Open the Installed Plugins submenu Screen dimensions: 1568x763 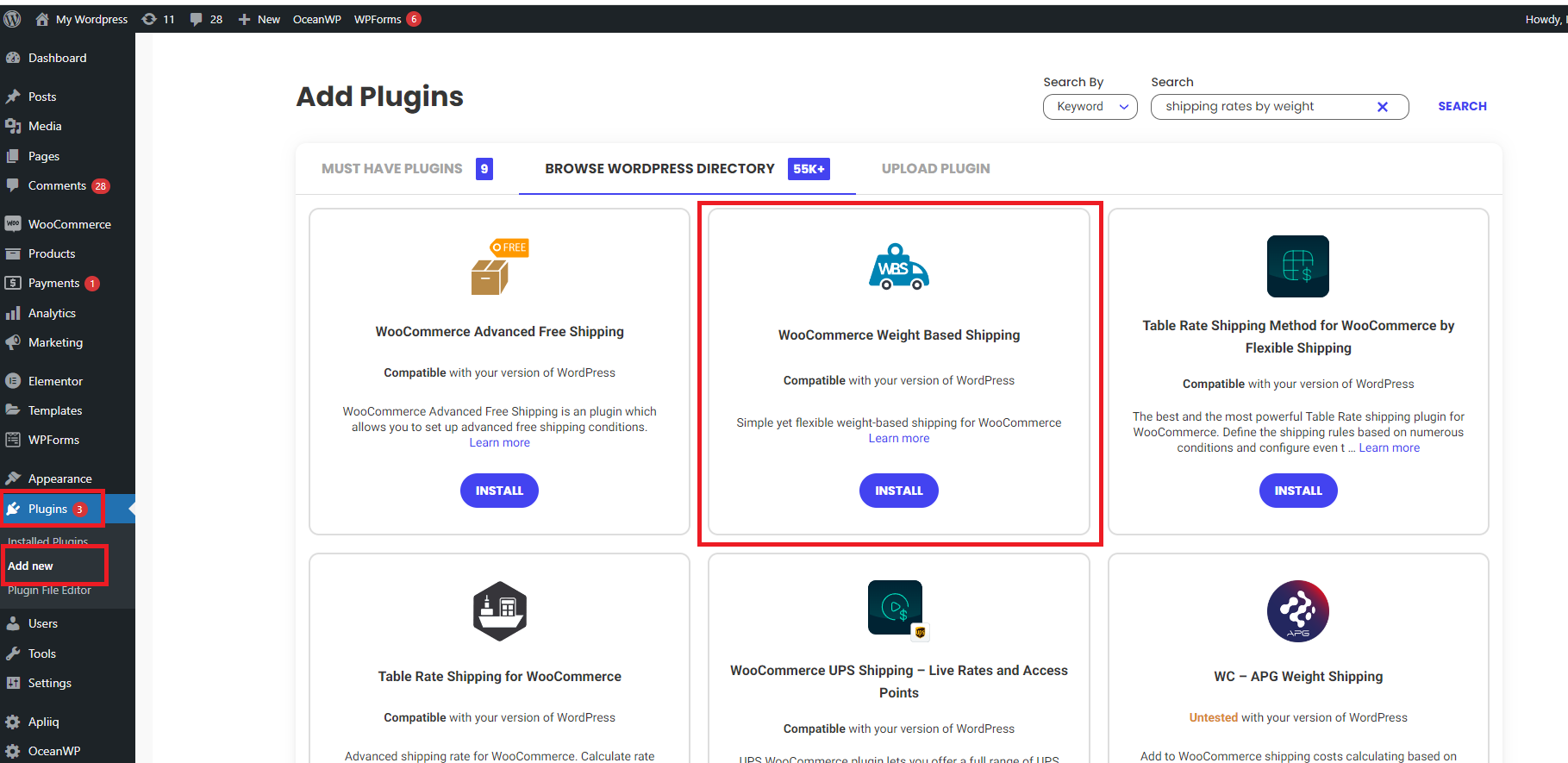[47, 541]
